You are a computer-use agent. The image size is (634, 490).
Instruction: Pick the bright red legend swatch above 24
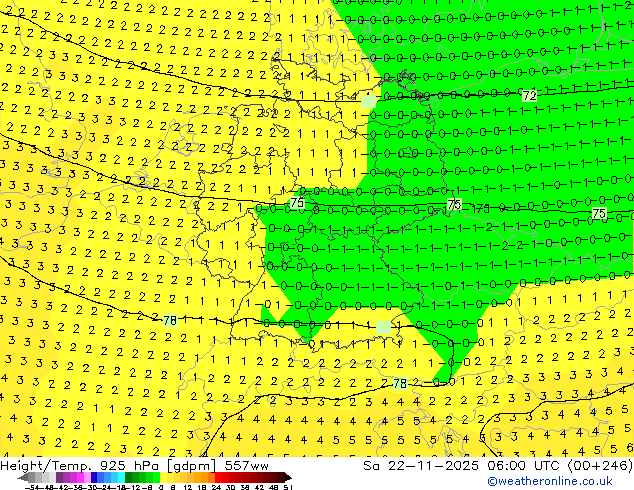coord(218,477)
